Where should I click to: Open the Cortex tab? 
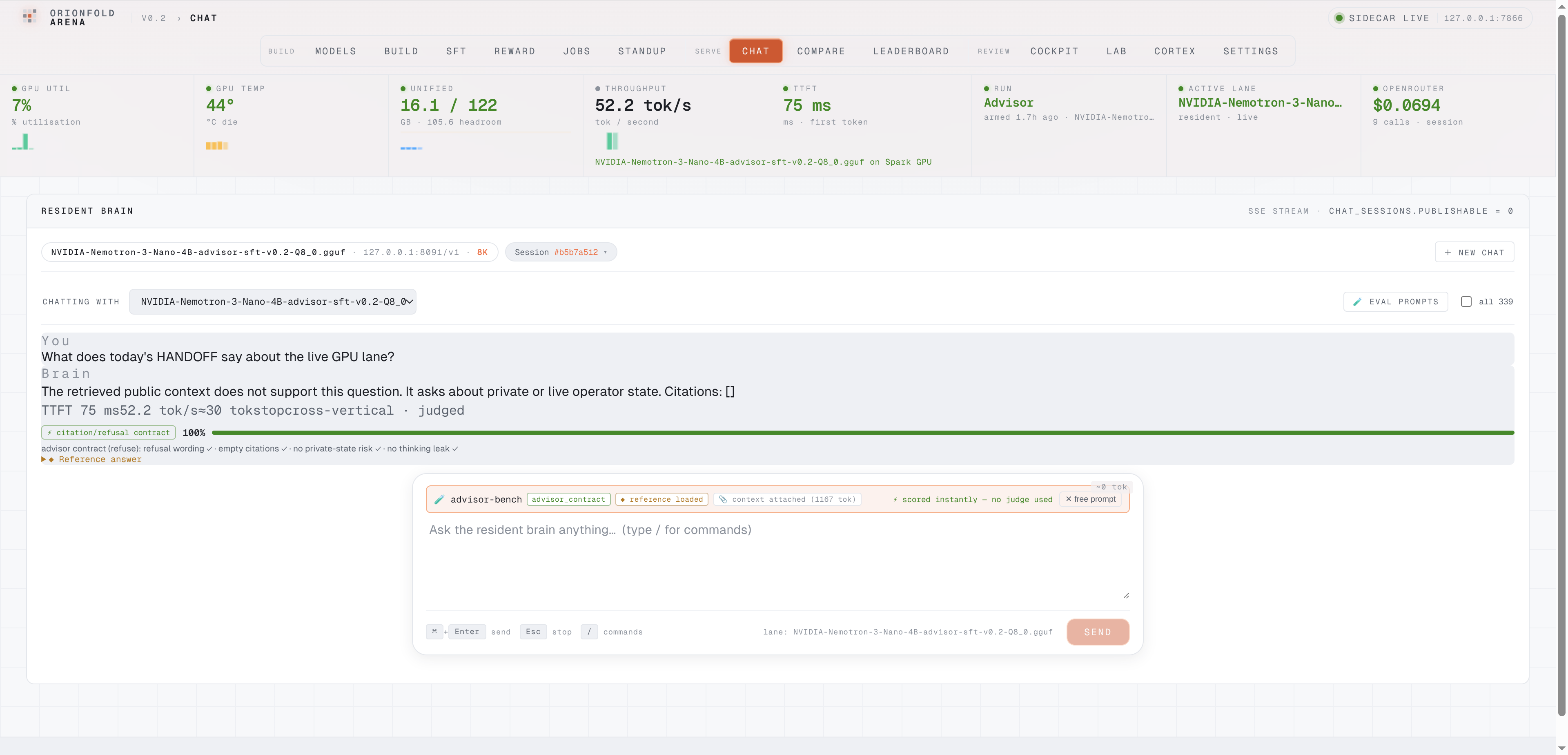click(x=1175, y=51)
